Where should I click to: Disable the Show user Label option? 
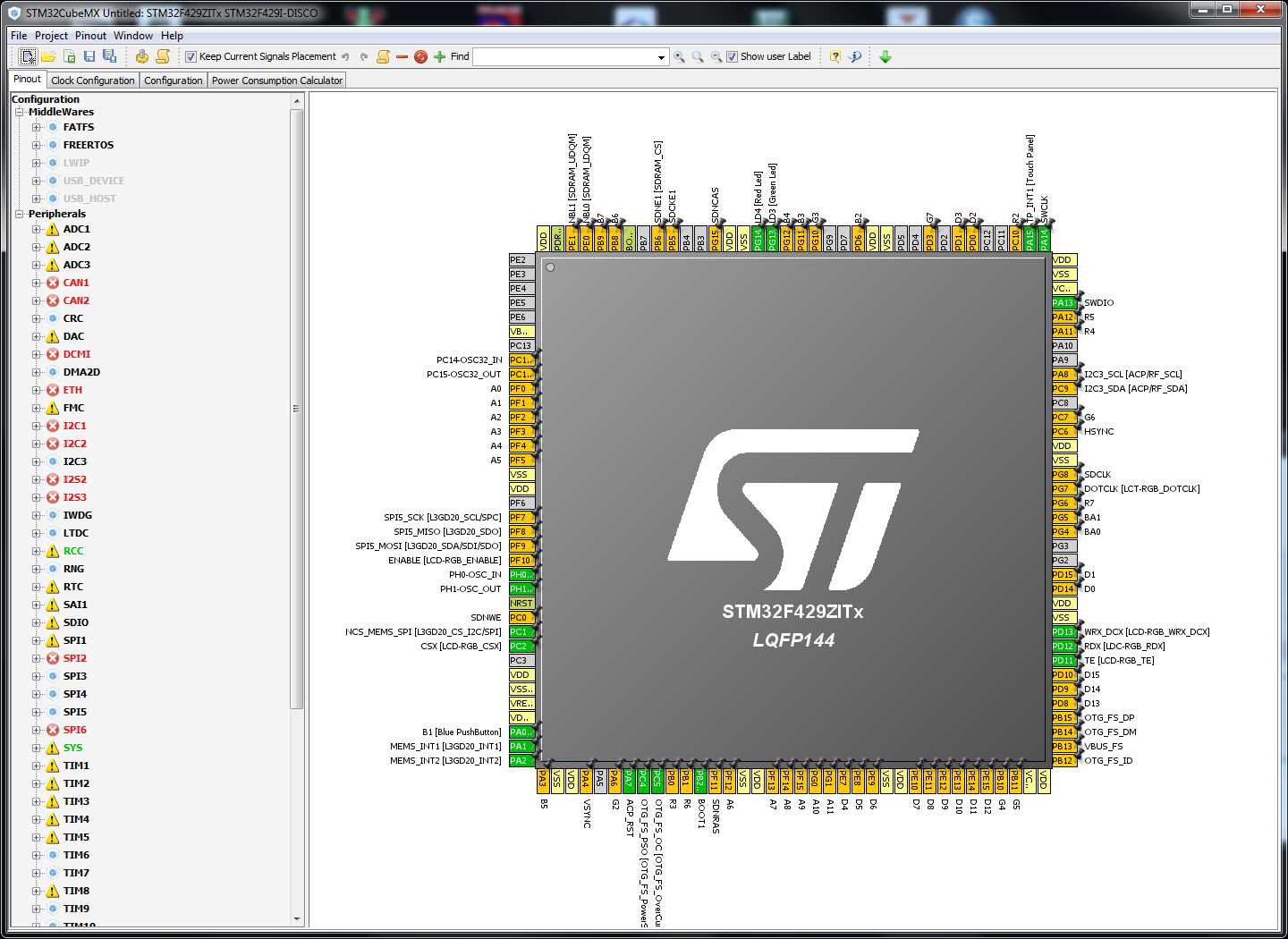coord(732,56)
